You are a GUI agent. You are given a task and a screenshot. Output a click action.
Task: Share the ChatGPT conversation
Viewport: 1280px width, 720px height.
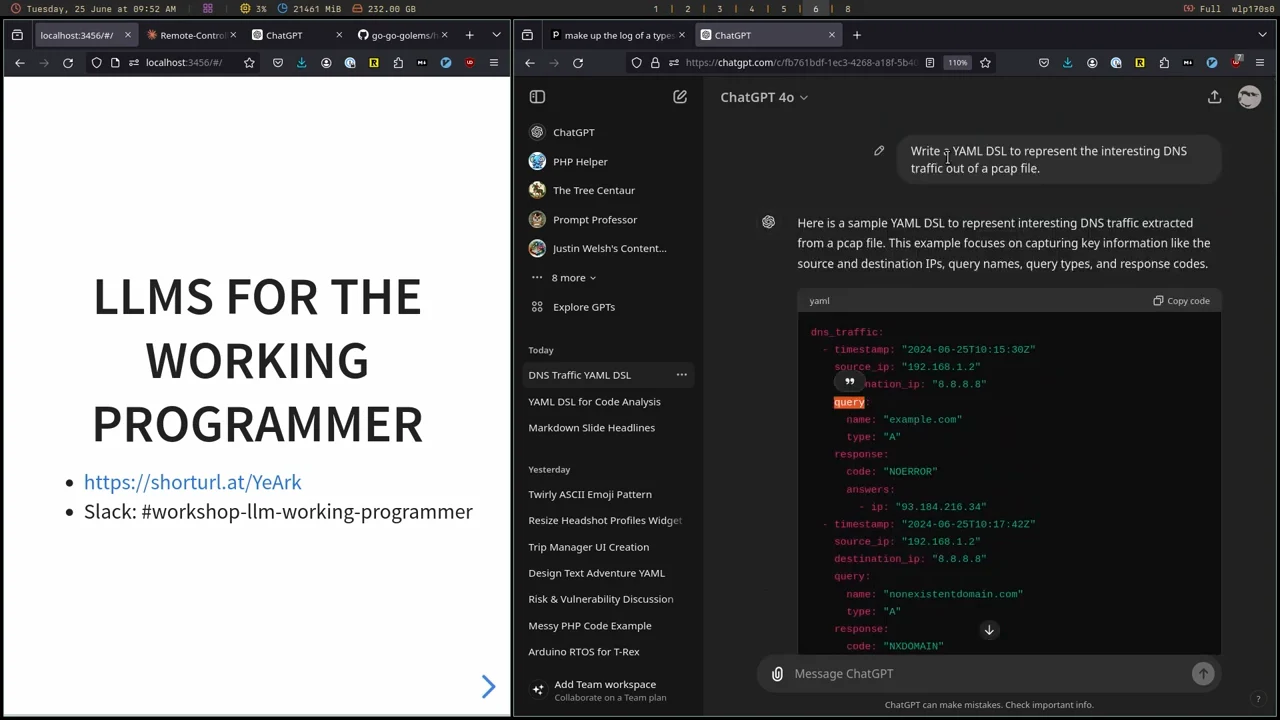(1214, 97)
